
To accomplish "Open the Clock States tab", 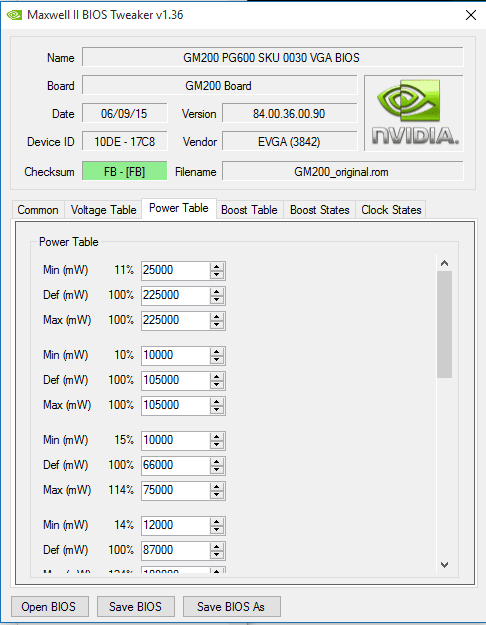I will (391, 210).
